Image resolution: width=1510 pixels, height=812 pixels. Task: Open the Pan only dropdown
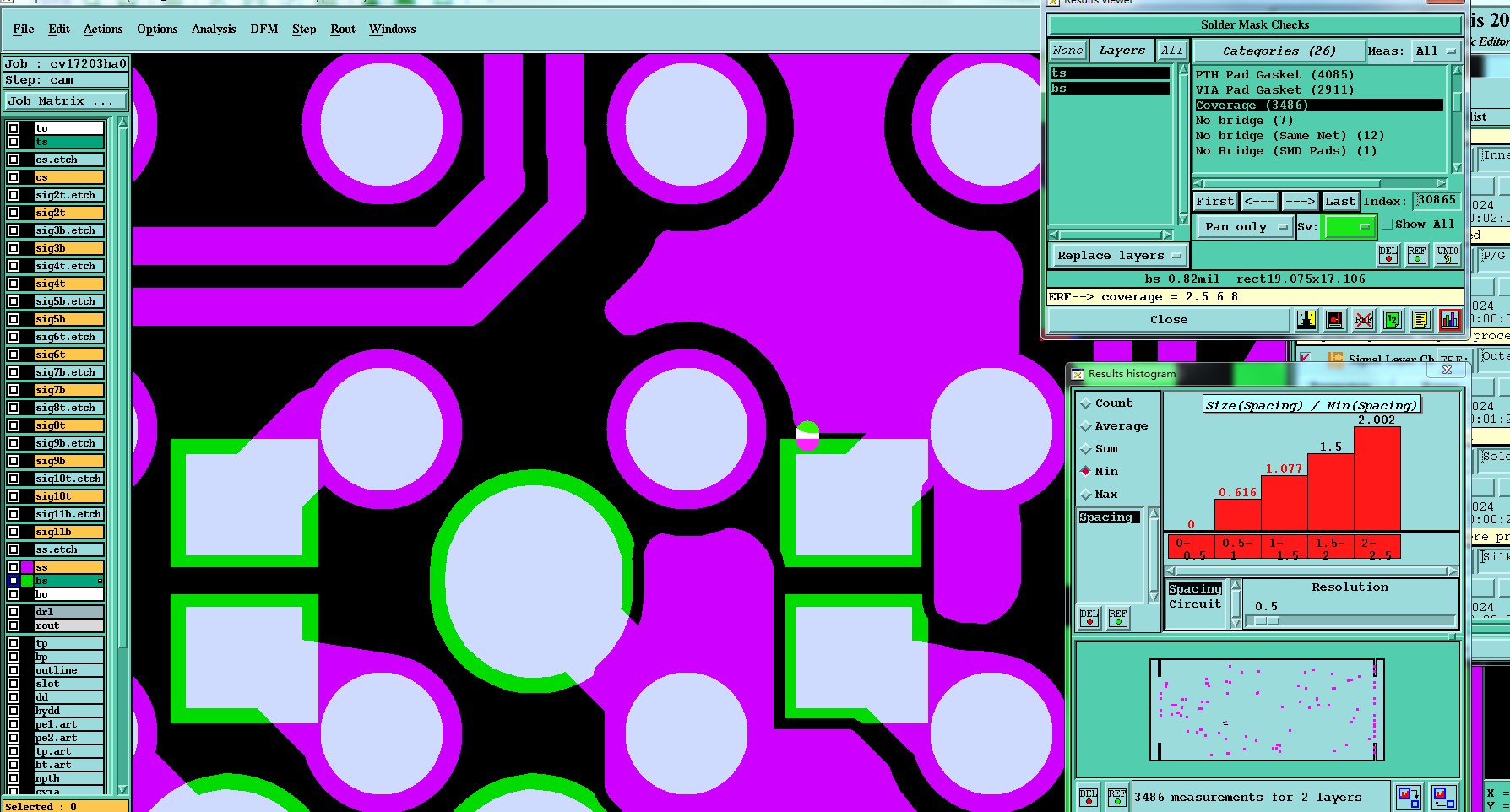1245,226
